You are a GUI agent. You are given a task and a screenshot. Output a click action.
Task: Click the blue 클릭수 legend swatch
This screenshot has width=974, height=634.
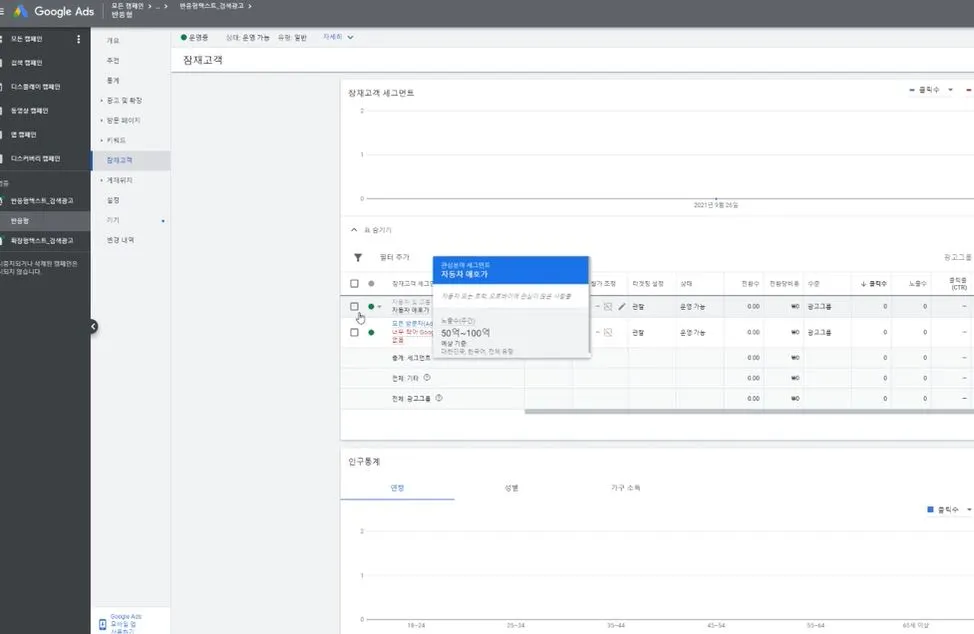click(x=930, y=510)
